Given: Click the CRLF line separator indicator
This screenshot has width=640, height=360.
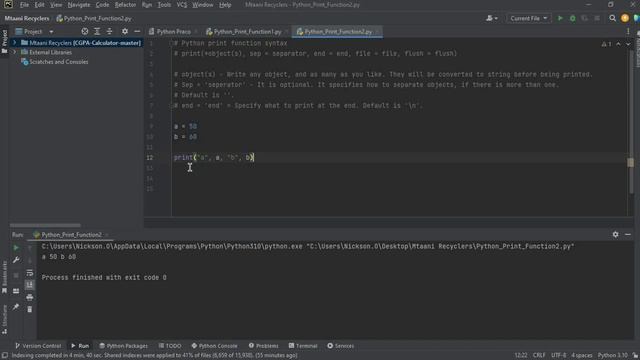Looking at the screenshot, I should 539,356.
